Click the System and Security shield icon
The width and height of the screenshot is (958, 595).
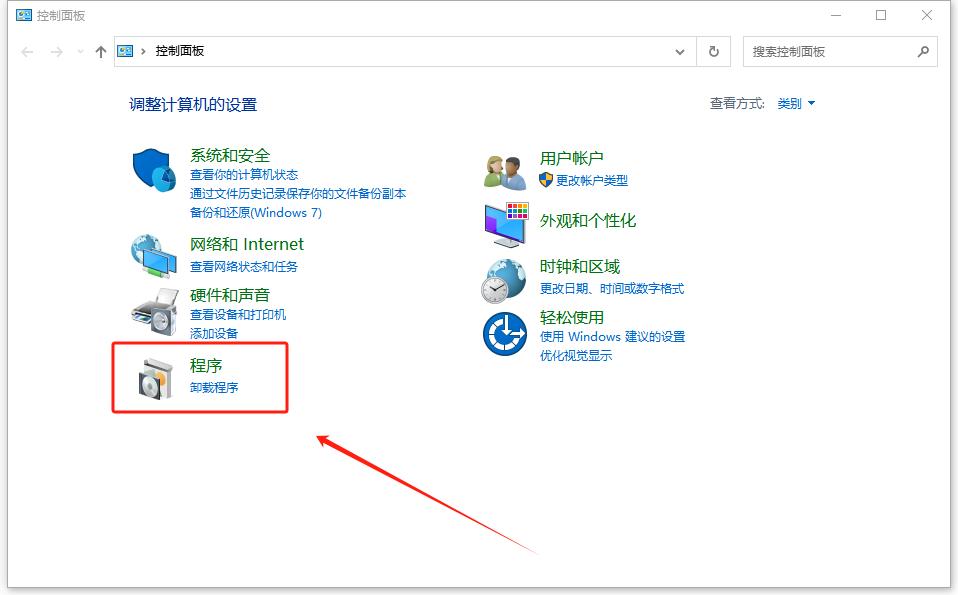pos(154,170)
